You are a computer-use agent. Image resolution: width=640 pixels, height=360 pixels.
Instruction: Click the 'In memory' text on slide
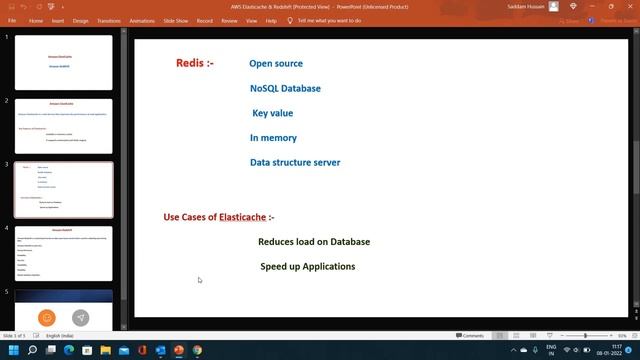[273, 138]
